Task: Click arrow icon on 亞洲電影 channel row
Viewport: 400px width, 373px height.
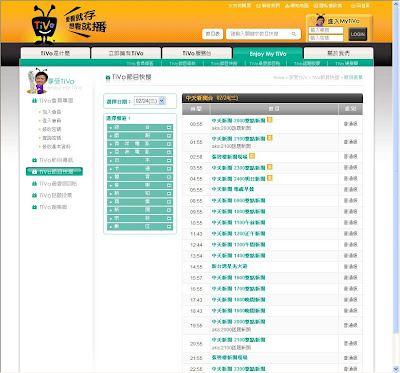Action: (169, 152)
